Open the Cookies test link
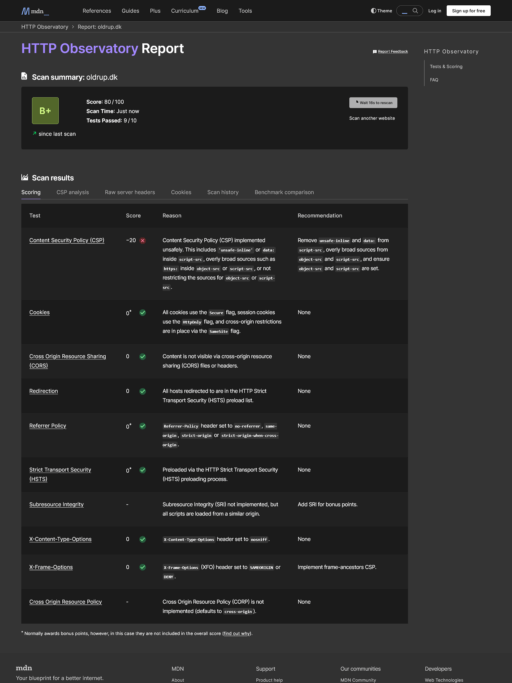The height and width of the screenshot is (683, 512). tap(39, 312)
